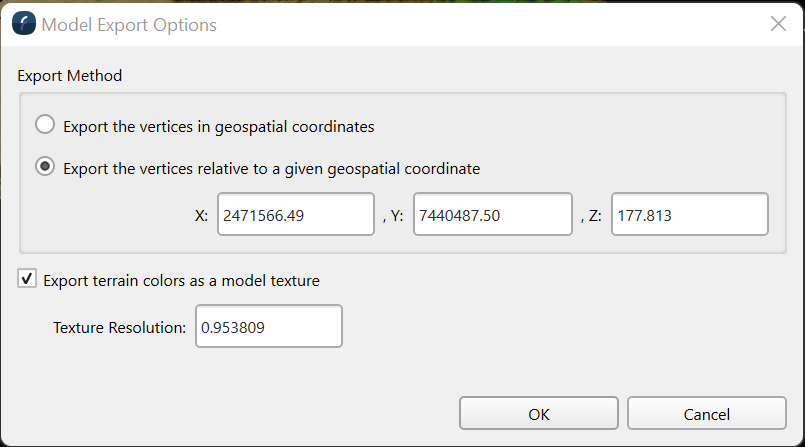Select the geospatial coordinates radio button
Viewport: 805px width, 447px height.
coord(45,126)
